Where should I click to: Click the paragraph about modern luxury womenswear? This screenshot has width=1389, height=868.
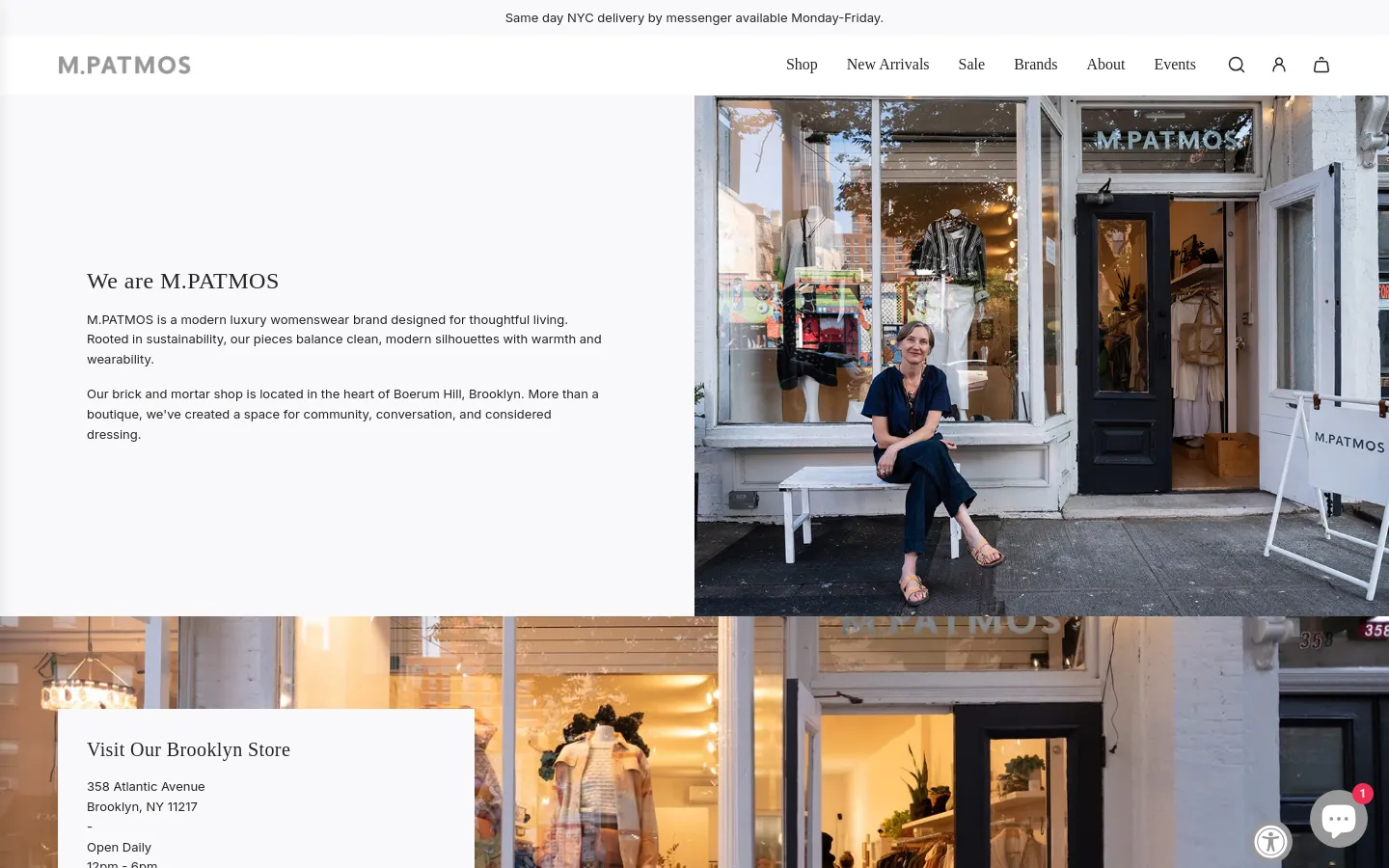pos(344,339)
